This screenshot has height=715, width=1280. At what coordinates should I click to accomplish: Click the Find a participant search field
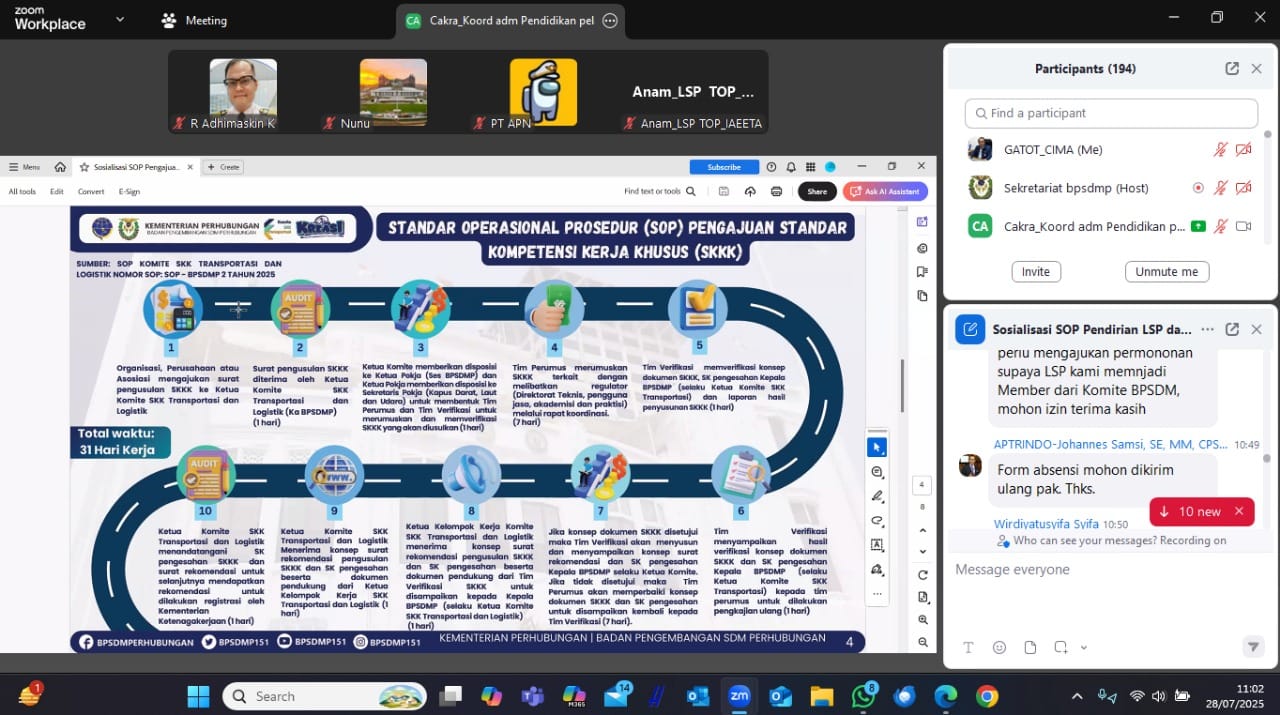pos(1110,113)
